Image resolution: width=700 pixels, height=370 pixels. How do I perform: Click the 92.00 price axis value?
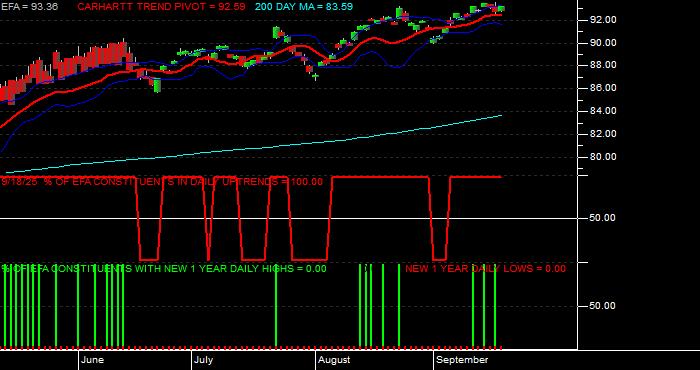pos(603,20)
